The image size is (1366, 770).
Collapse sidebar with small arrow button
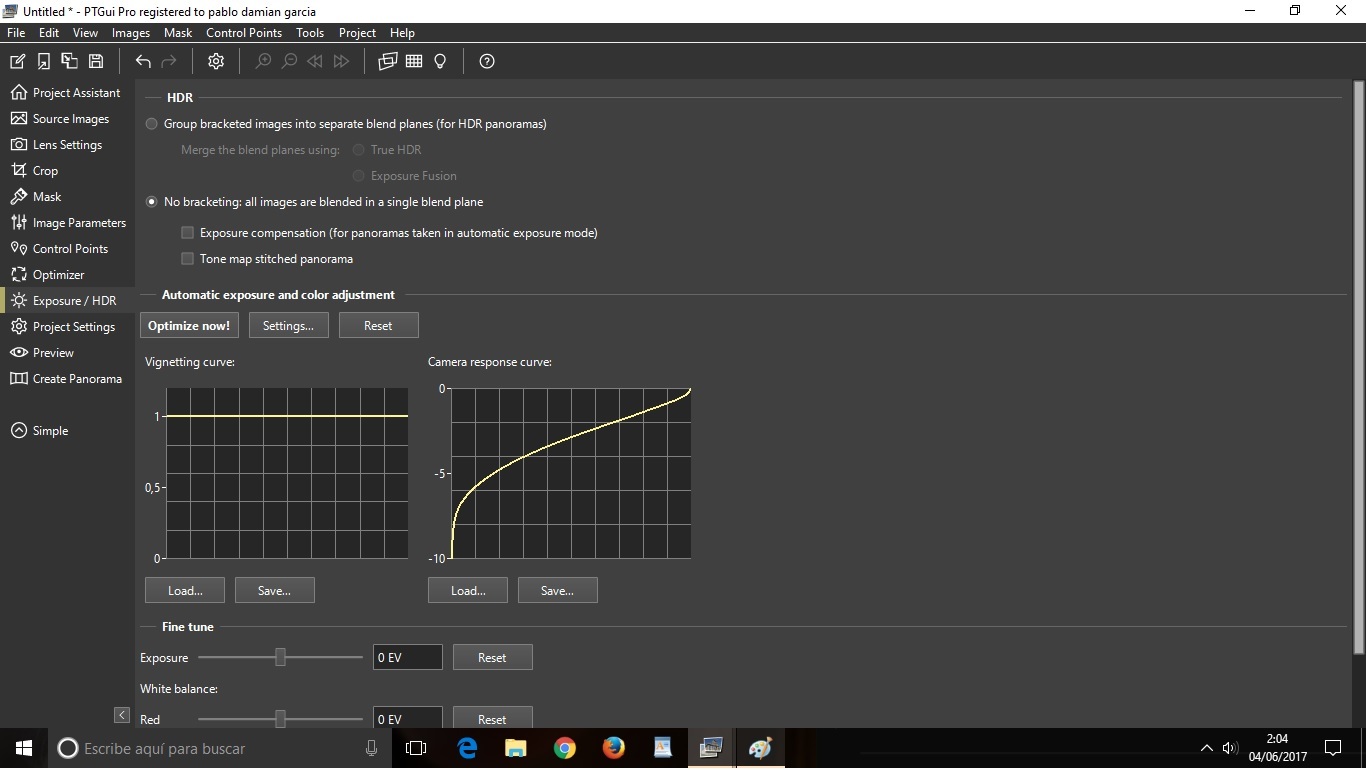pos(122,715)
